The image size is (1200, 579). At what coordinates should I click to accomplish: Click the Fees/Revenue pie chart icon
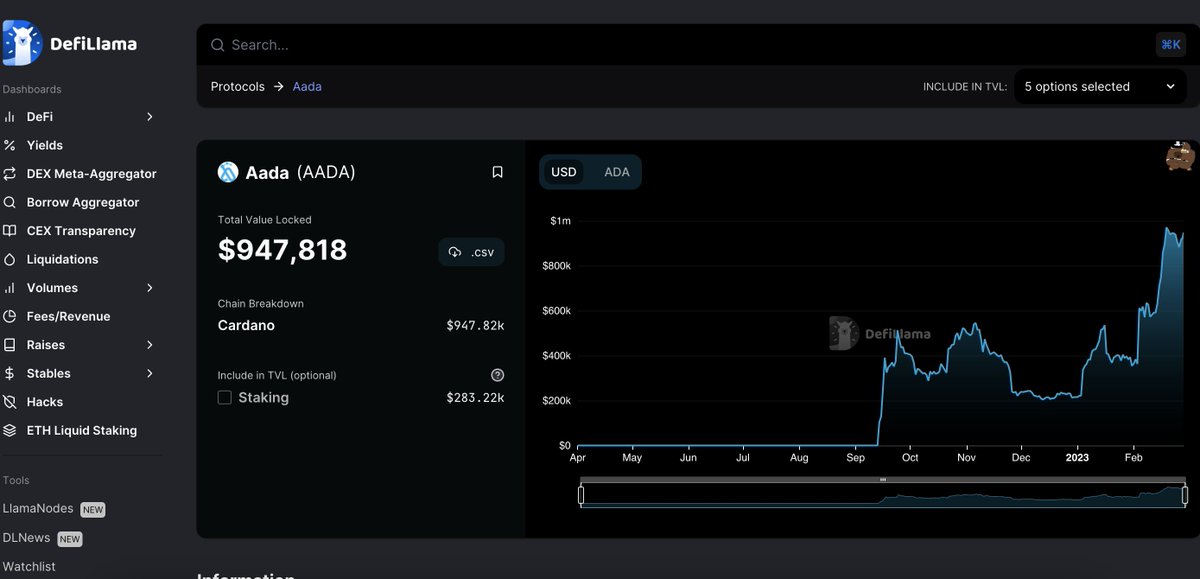point(9,316)
